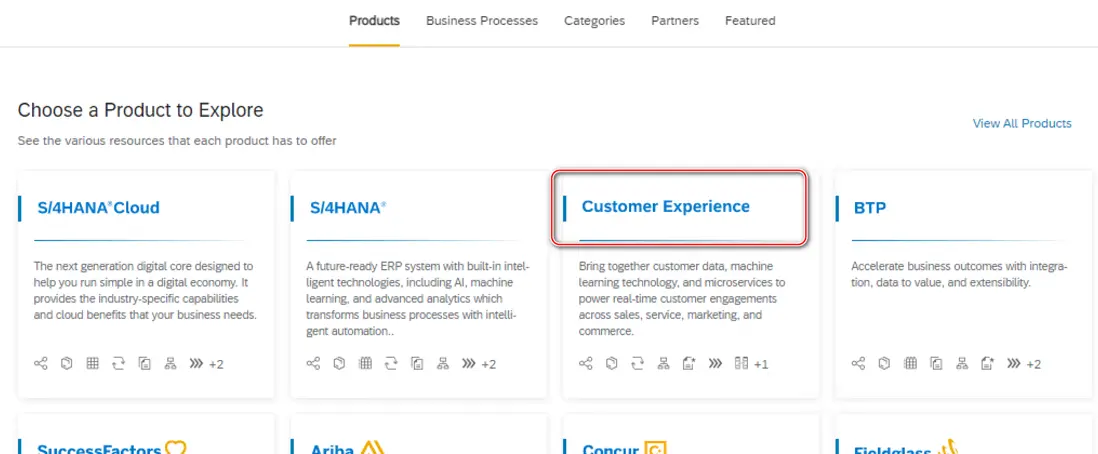Expand the +2 more resources on S/4HANA Cloud
Image resolution: width=1098 pixels, height=454 pixels.
216,364
